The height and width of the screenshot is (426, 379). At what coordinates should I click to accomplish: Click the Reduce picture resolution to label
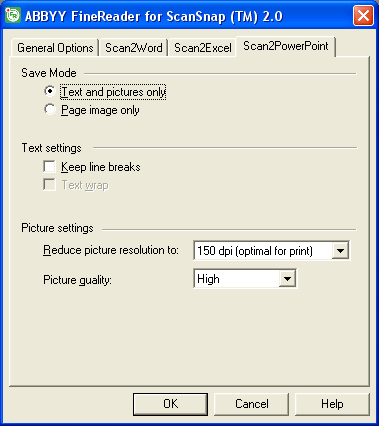click(111, 250)
